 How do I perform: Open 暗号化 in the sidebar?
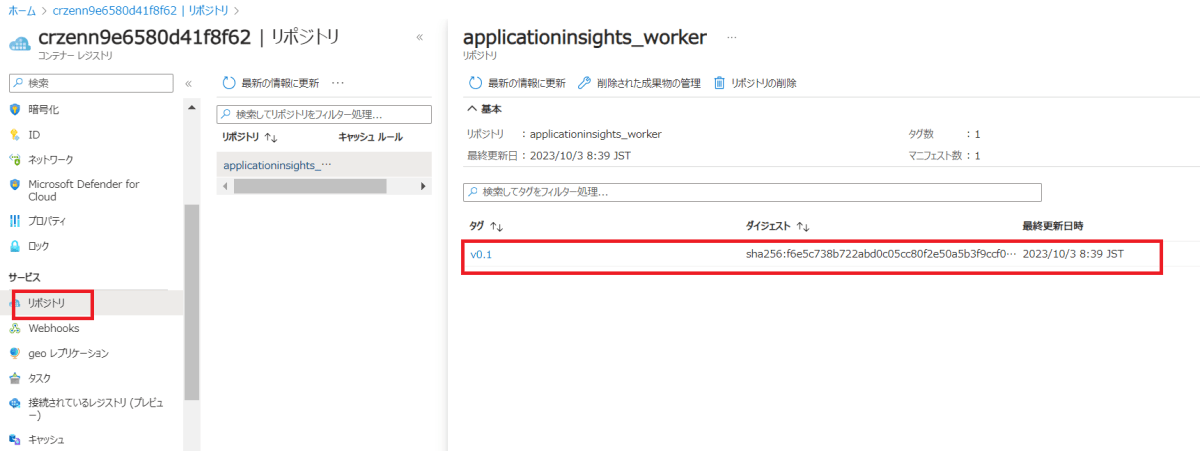43,109
